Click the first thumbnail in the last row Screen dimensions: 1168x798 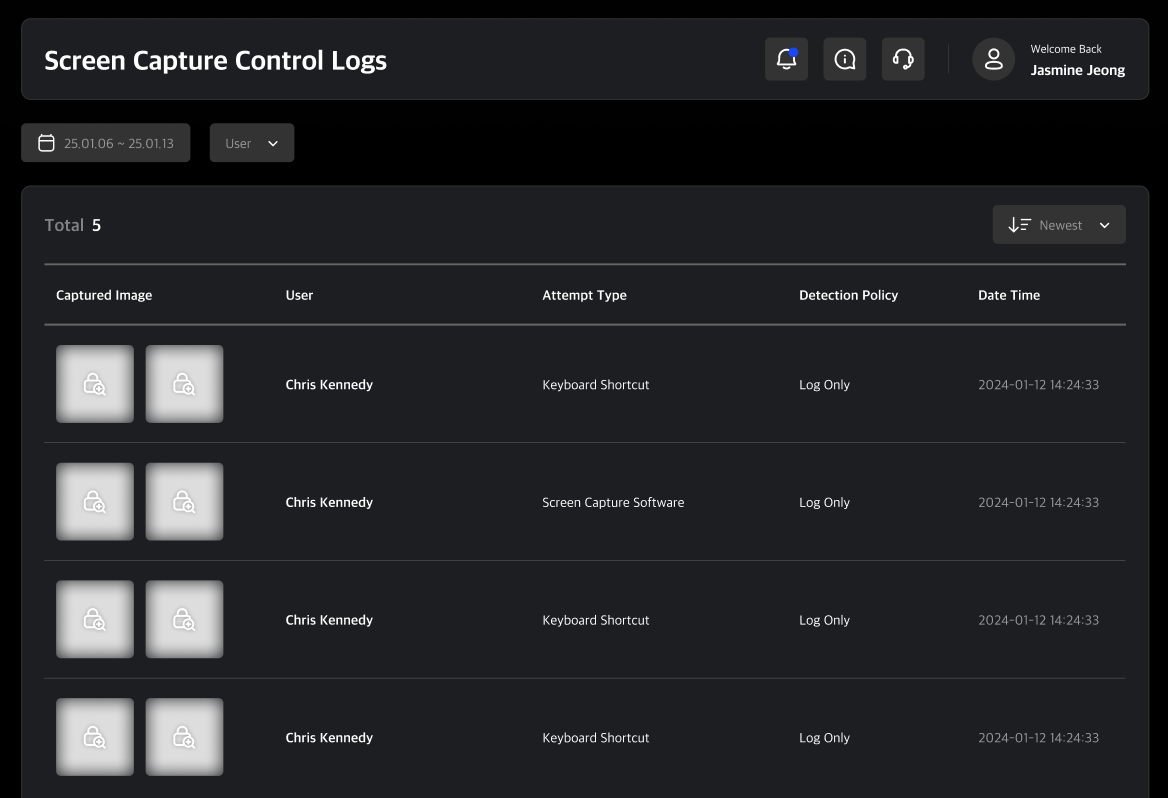coord(94,737)
